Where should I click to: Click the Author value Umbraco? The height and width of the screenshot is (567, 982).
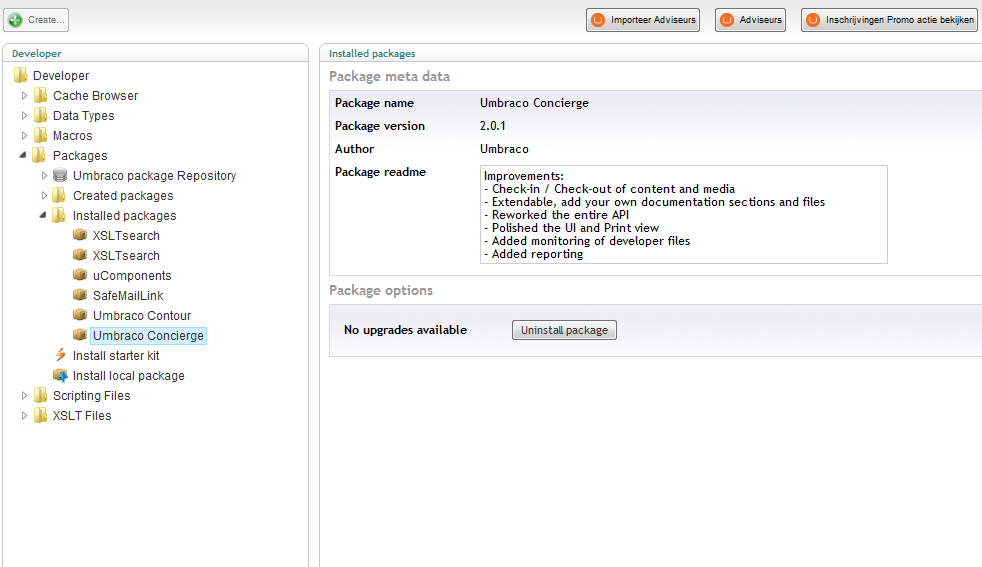pos(504,149)
